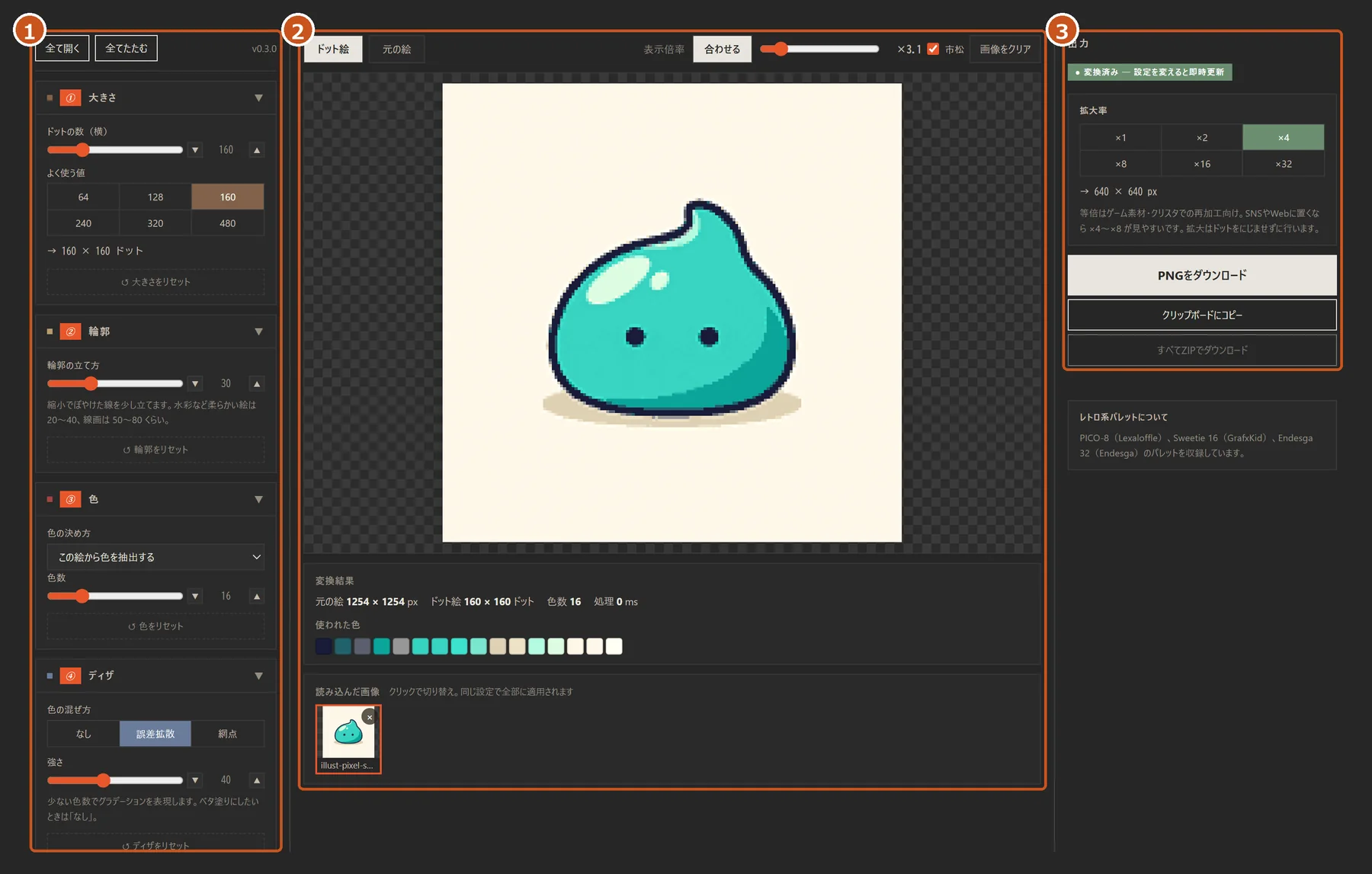Screen dimensions: 1372x874
Task: Increase 輪郭の立て方 value with the up arrow
Action: coord(257,383)
